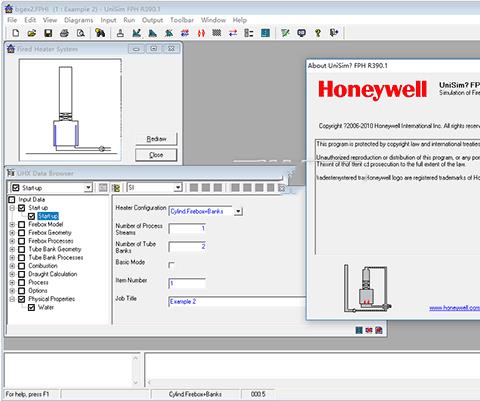This screenshot has width=480, height=401.
Task: Click the list tree view toolbar icon
Action: coord(249,33)
